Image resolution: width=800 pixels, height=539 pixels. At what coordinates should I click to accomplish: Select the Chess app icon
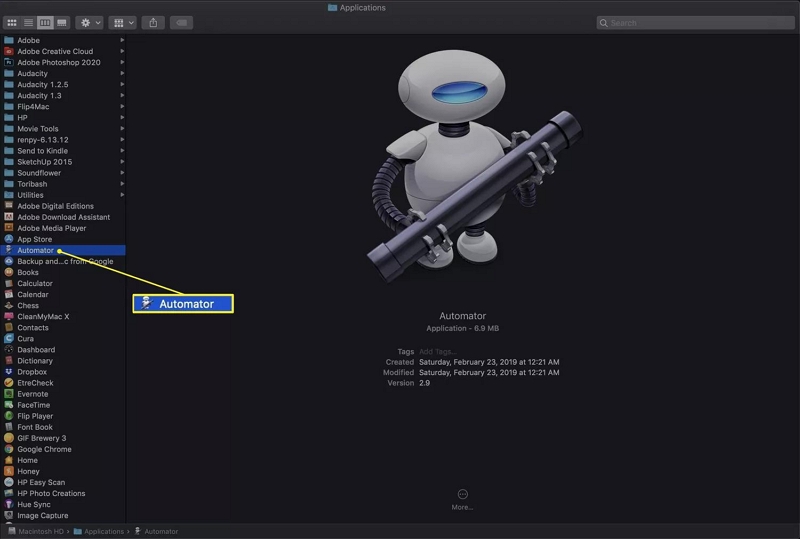point(9,305)
